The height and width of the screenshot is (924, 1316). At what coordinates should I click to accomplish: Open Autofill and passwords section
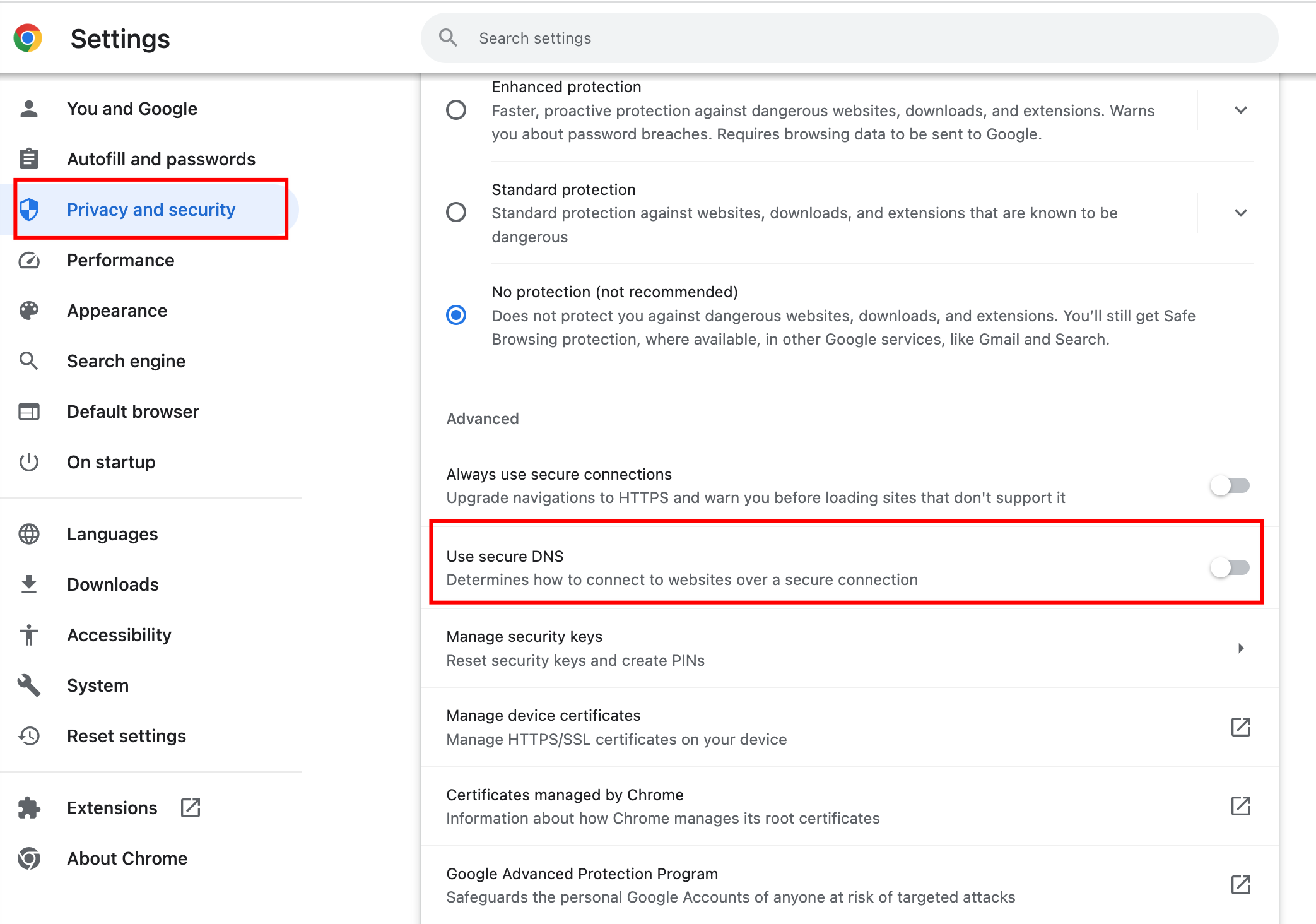tap(161, 159)
